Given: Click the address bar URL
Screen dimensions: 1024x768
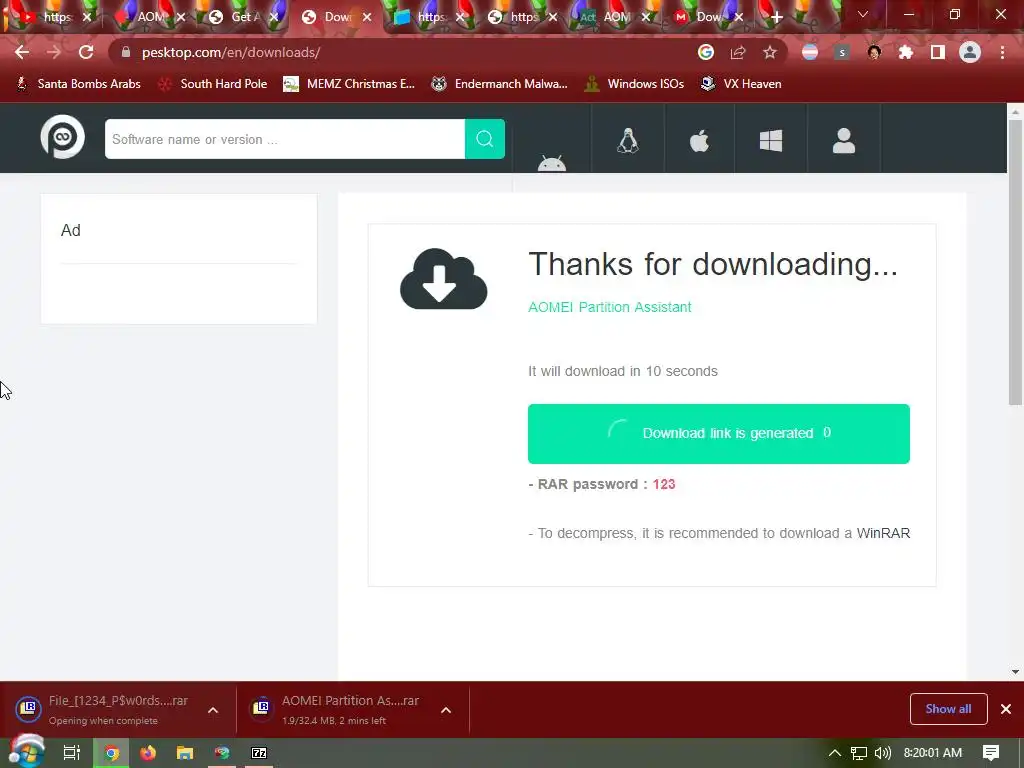Looking at the screenshot, I should pos(231,52).
